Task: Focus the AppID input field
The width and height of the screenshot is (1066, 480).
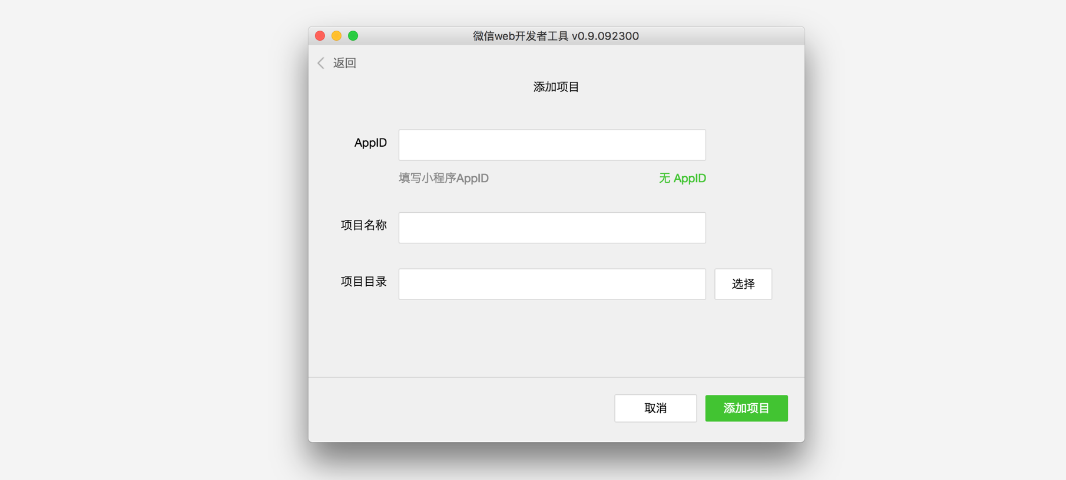Action: click(x=552, y=145)
